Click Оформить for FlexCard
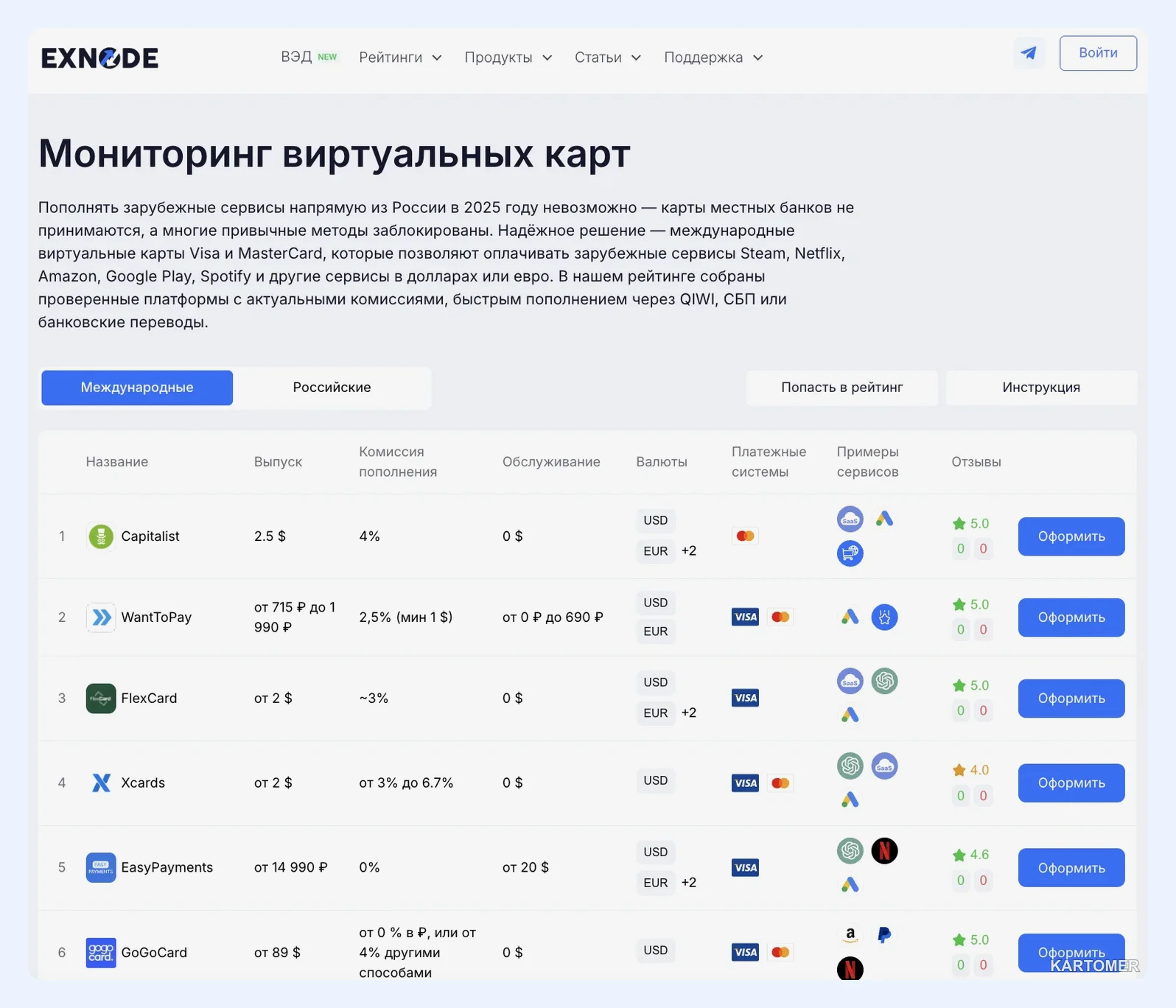The width and height of the screenshot is (1176, 1008). (1071, 699)
